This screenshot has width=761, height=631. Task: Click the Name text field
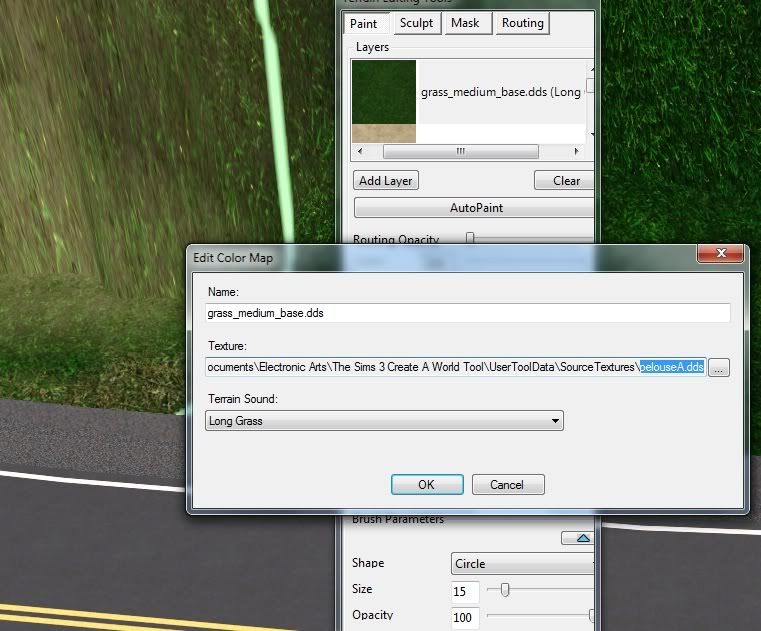coord(468,313)
